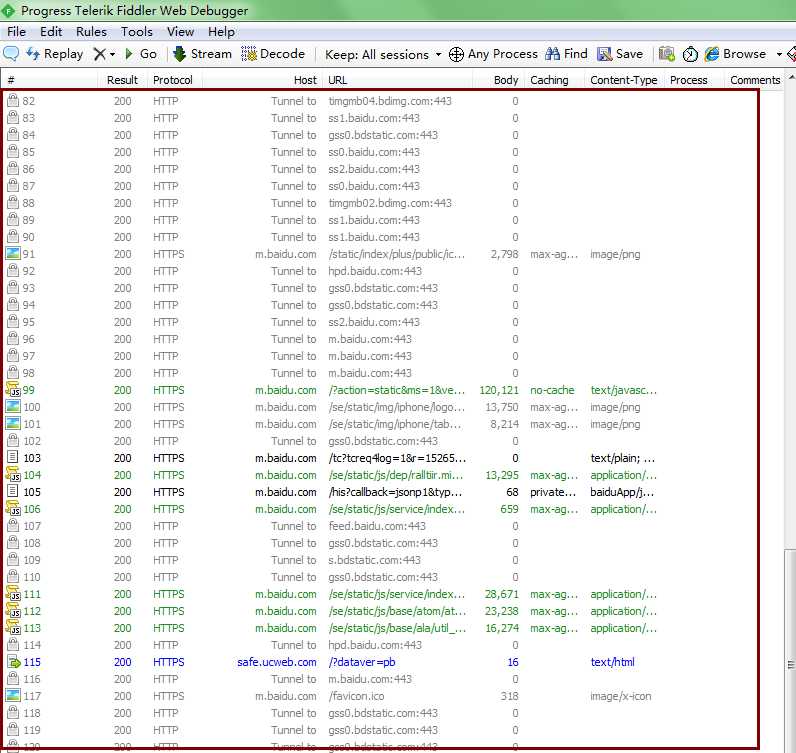Click the JS icon of session 106

tap(13, 508)
